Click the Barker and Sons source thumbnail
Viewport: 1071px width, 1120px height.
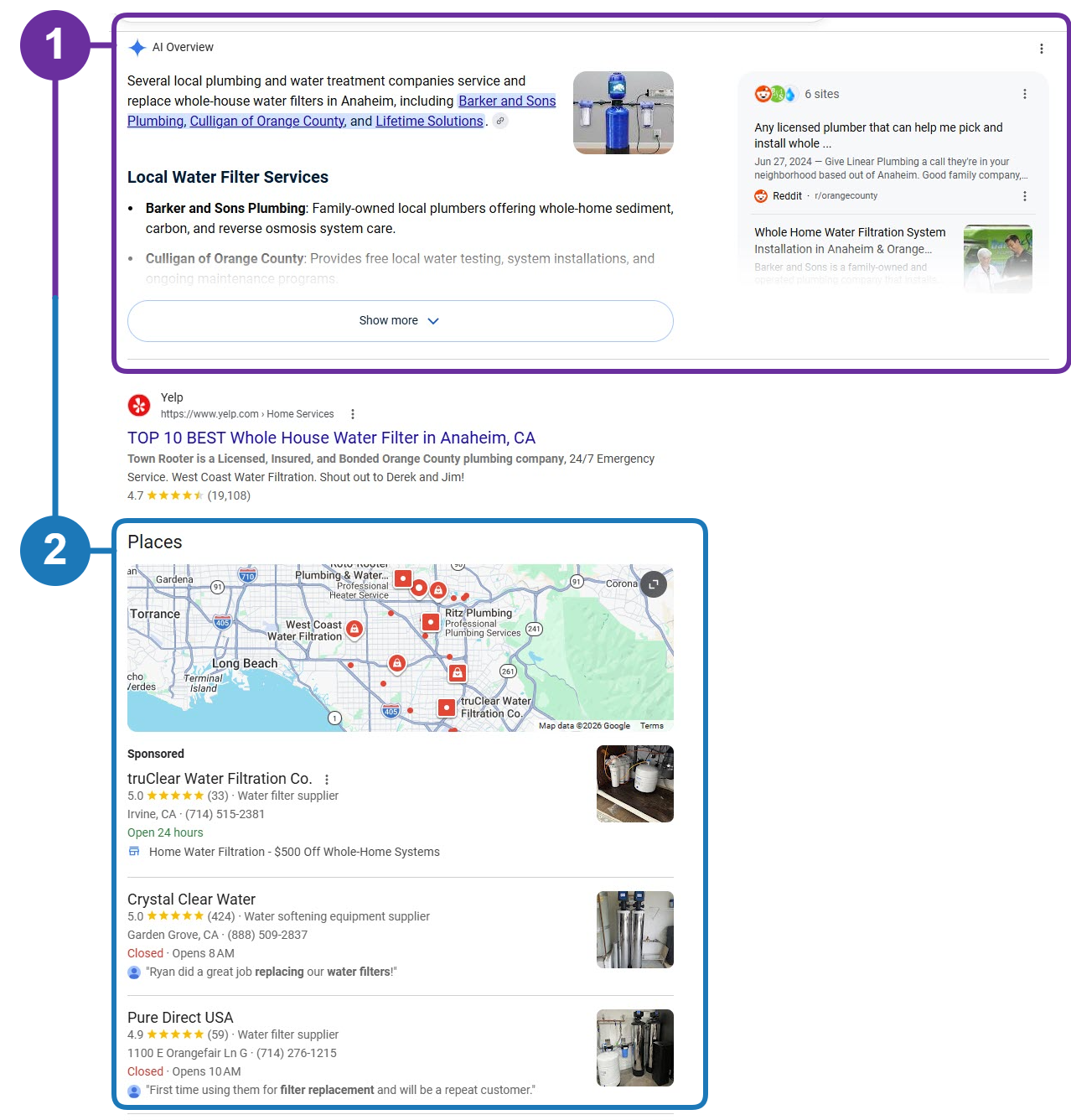click(x=998, y=258)
